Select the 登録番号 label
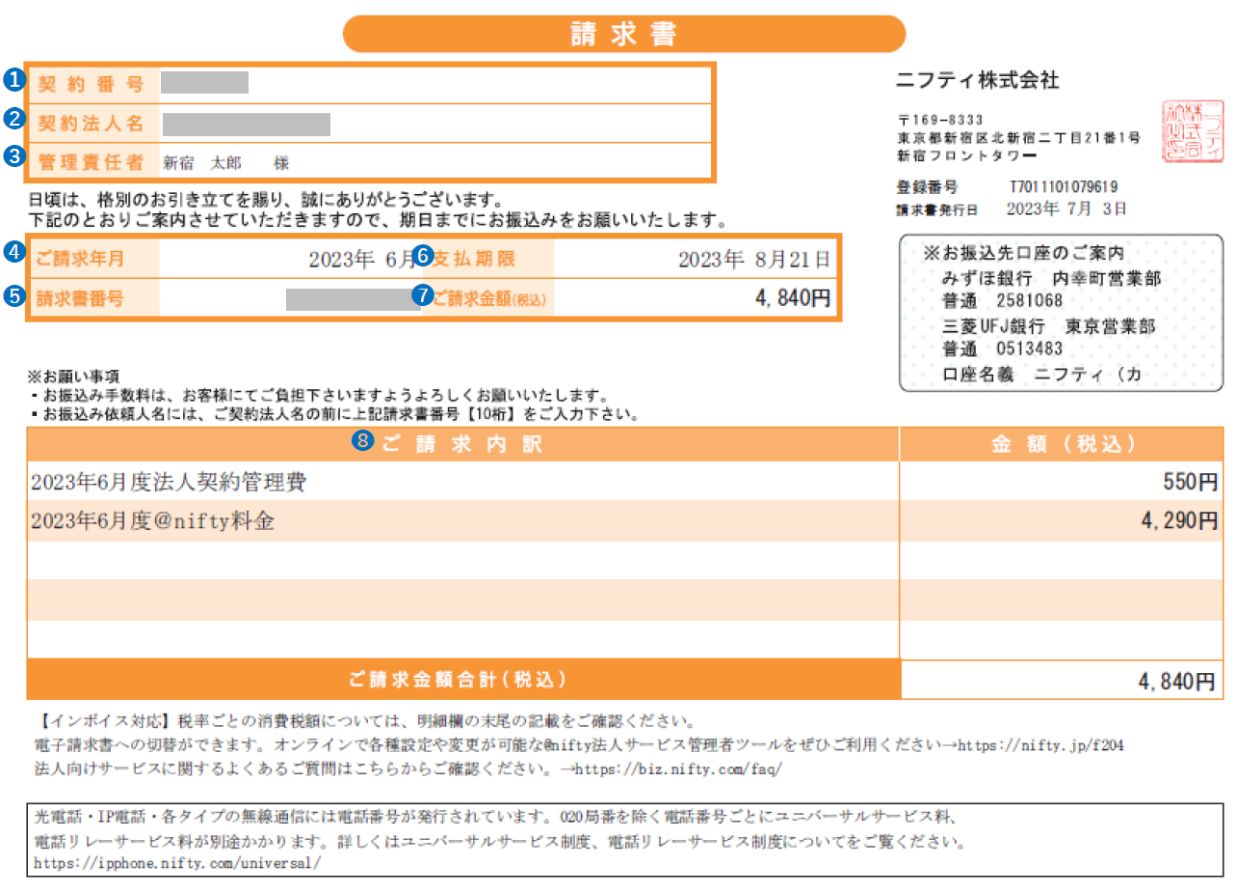Viewport: 1240px width, 892px height. click(x=927, y=186)
